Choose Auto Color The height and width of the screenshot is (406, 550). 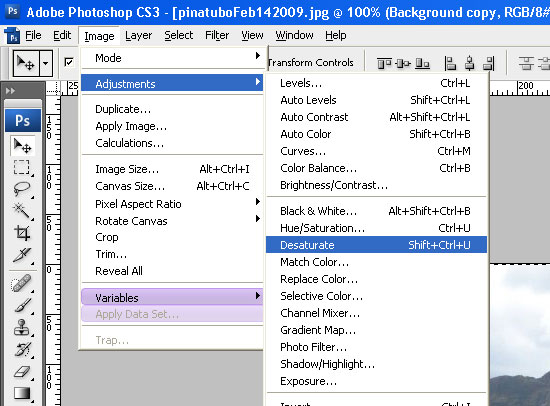point(376,134)
